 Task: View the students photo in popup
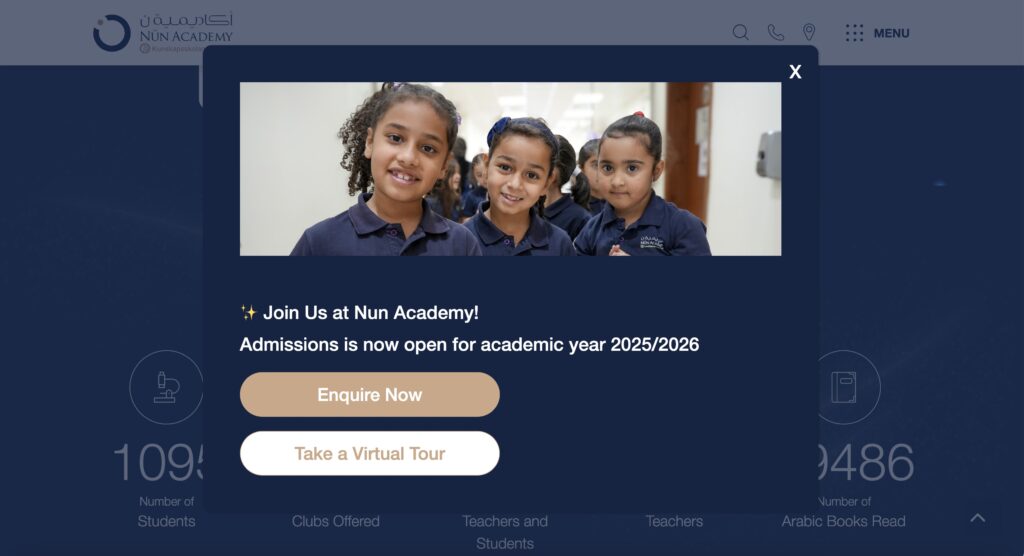click(x=510, y=169)
